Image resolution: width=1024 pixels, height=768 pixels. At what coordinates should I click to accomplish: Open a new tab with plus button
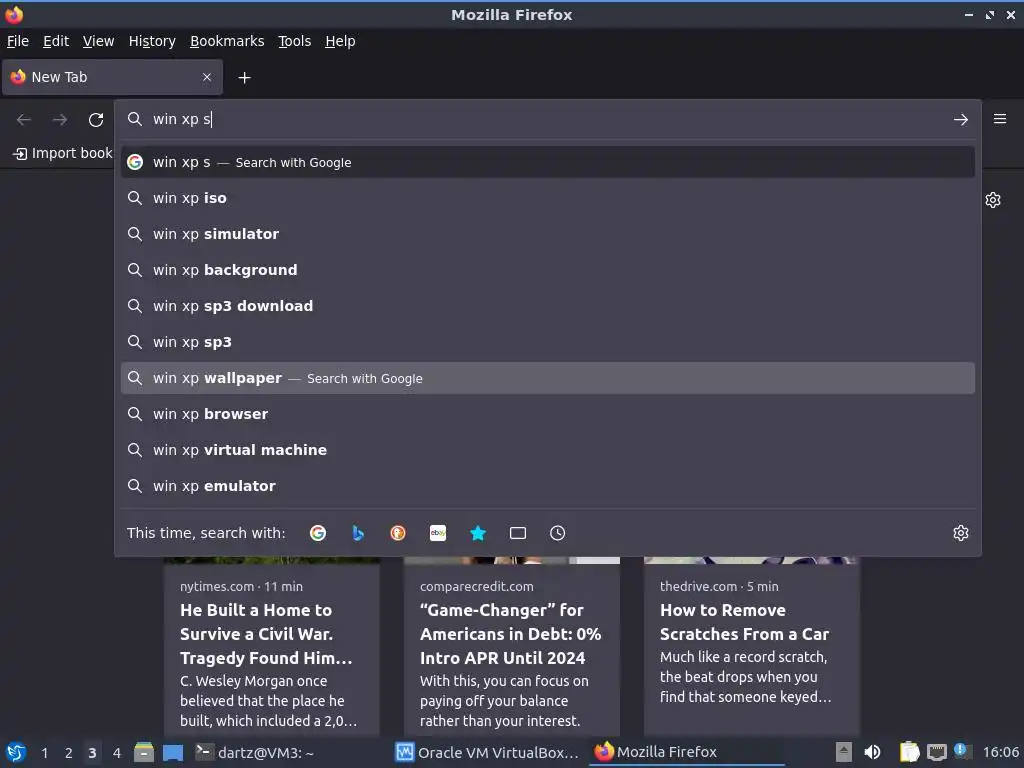(244, 78)
